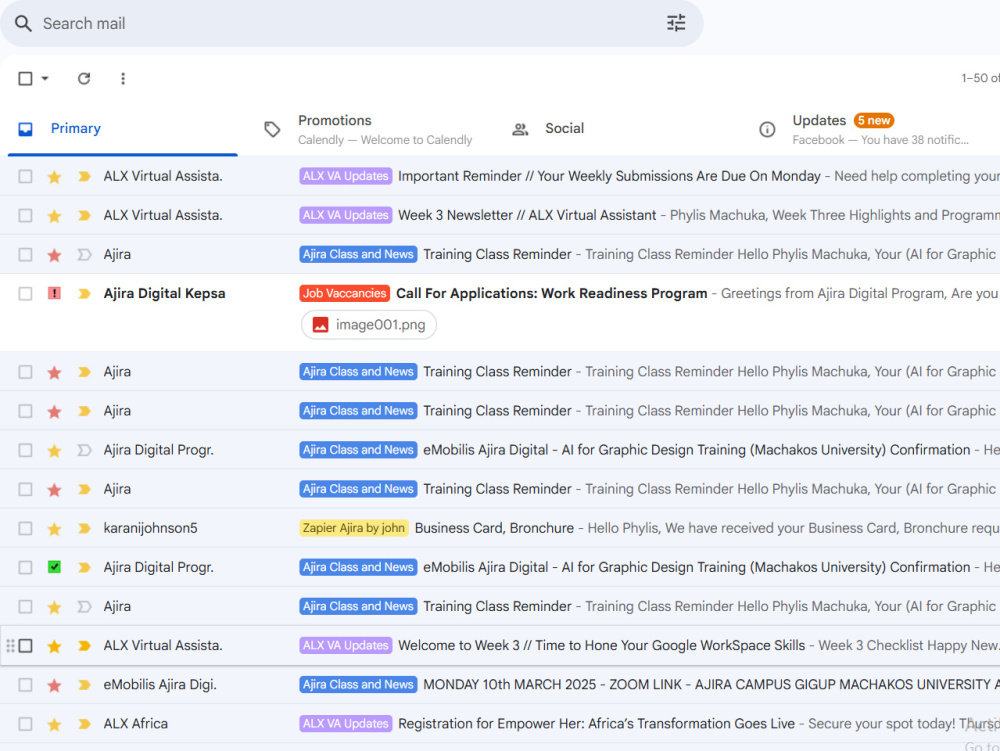Open Business Card, Bronchure email
The width and height of the screenshot is (1000, 751).
click(x=494, y=529)
